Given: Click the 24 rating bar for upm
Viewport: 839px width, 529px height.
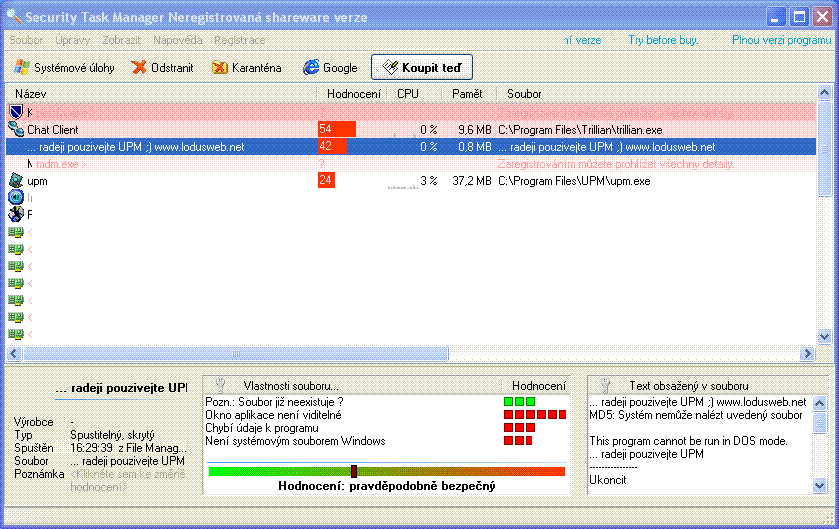Looking at the screenshot, I should click(326, 180).
